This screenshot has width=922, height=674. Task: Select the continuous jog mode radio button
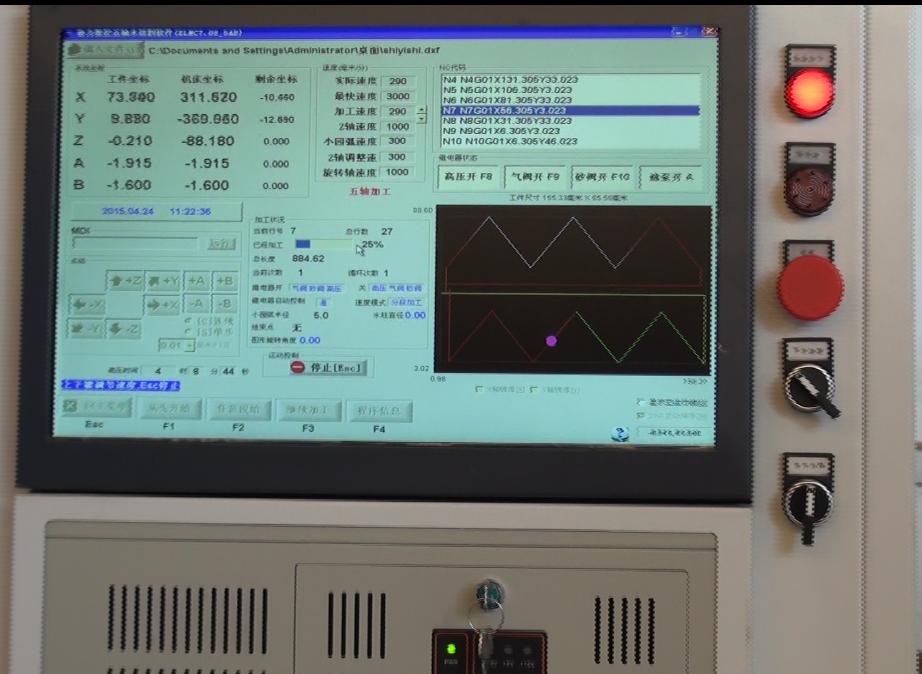(189, 322)
